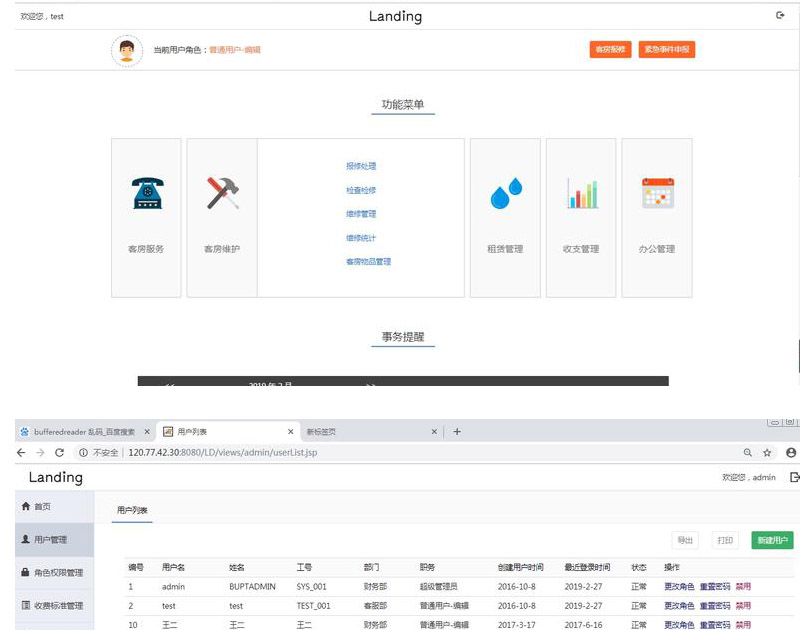Open 客房物品管理 link
This screenshot has width=800, height=630.
point(368,262)
